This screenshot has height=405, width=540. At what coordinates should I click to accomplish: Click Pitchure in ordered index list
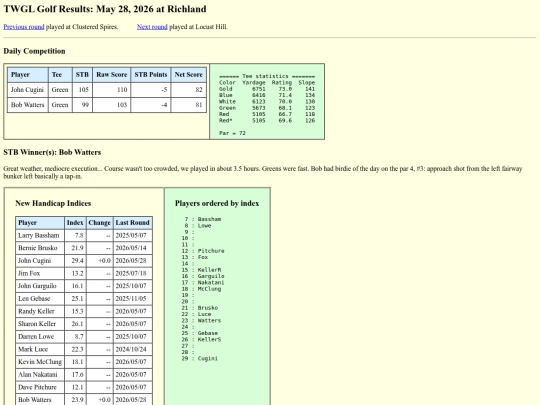(211, 251)
